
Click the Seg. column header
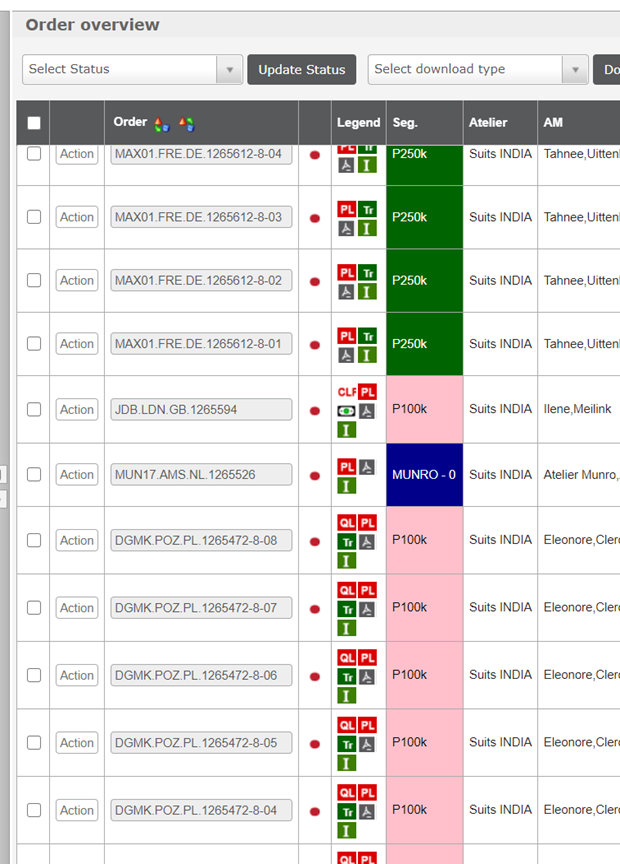(424, 122)
